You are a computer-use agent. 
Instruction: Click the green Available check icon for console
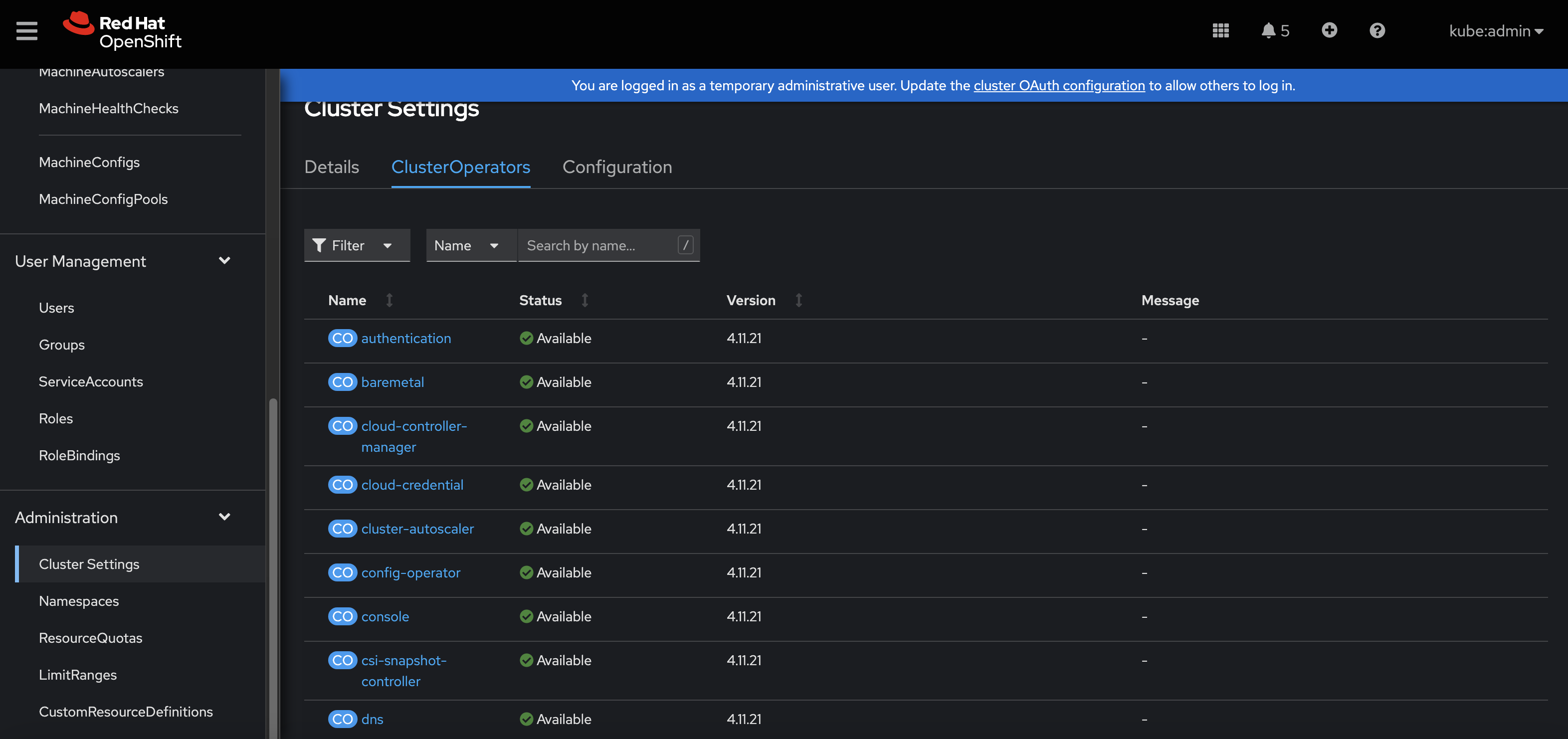point(527,617)
